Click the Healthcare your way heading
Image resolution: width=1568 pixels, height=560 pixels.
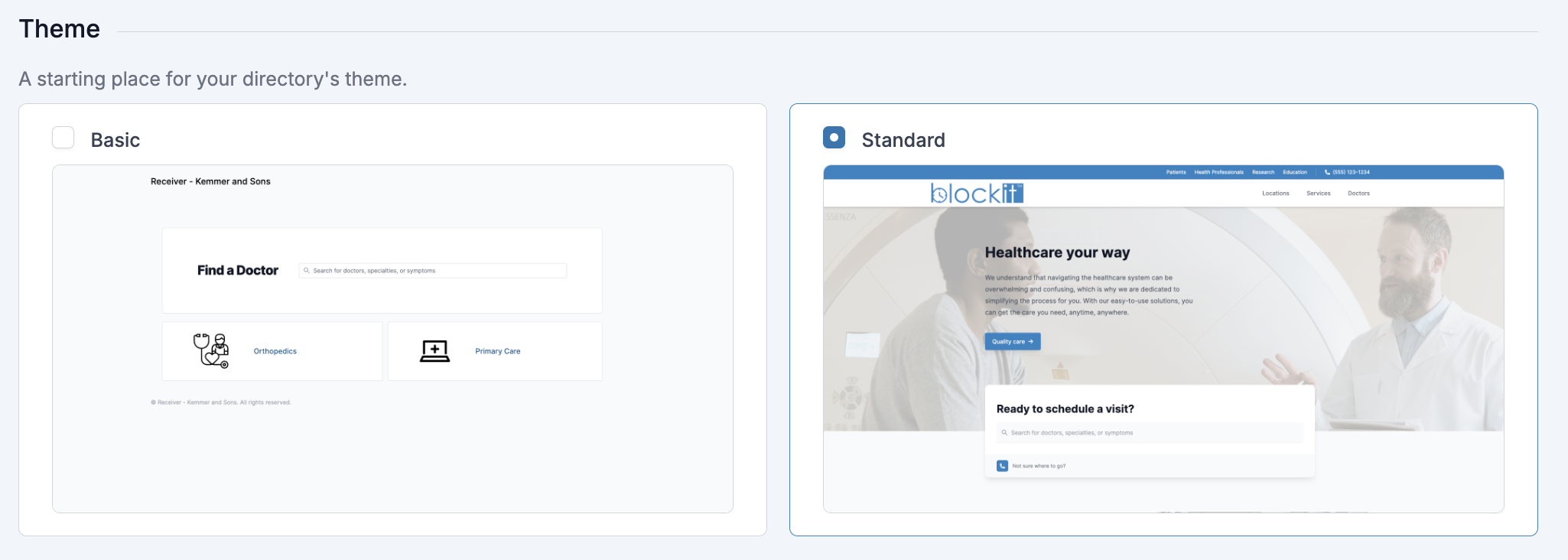[1058, 252]
